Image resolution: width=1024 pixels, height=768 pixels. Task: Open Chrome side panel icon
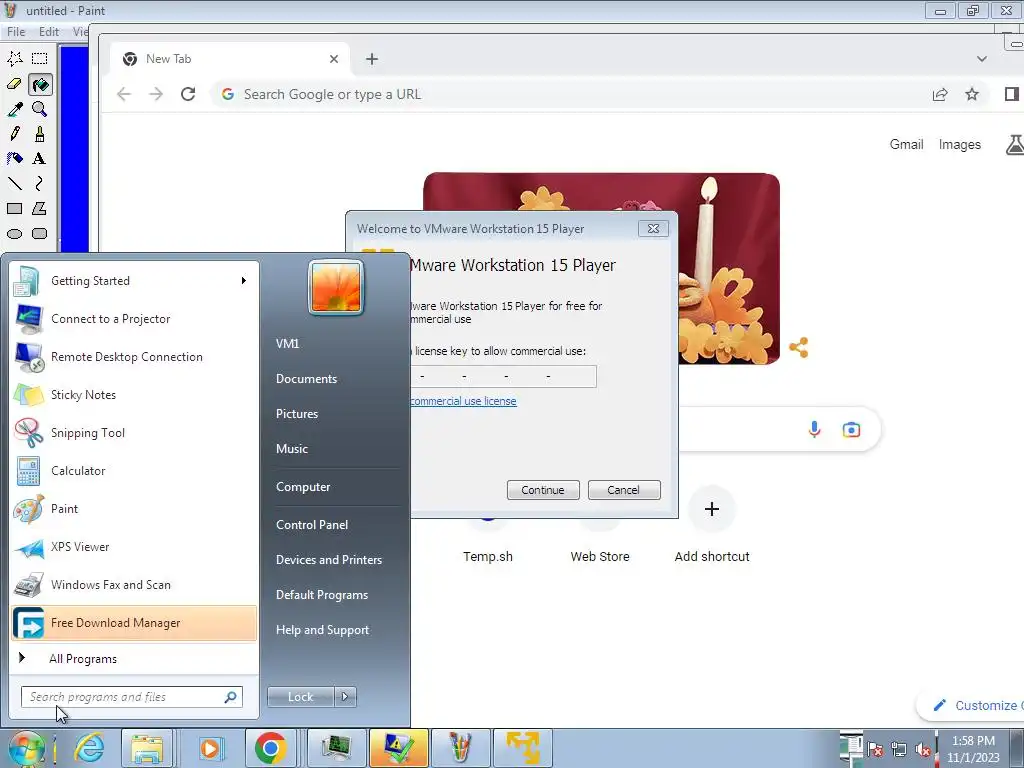tap(1012, 94)
